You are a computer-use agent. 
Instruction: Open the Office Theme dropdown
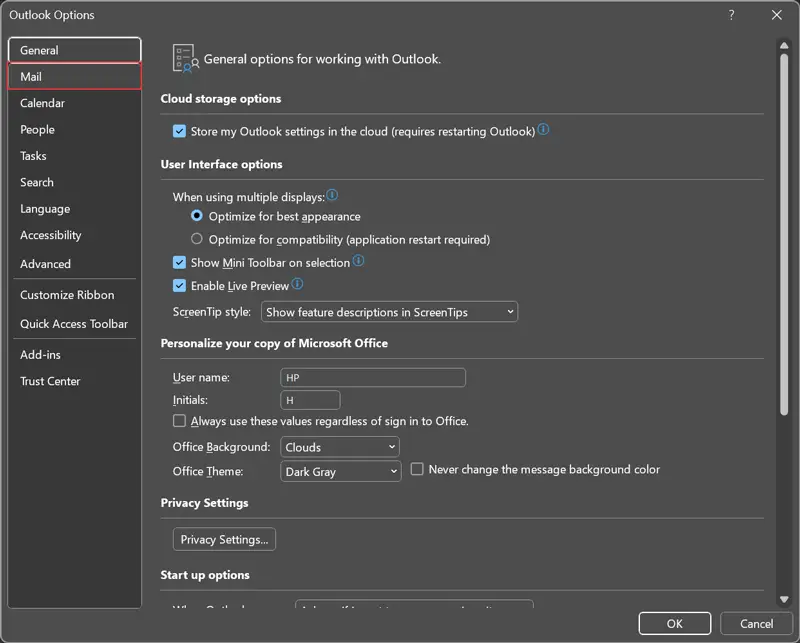click(x=340, y=472)
